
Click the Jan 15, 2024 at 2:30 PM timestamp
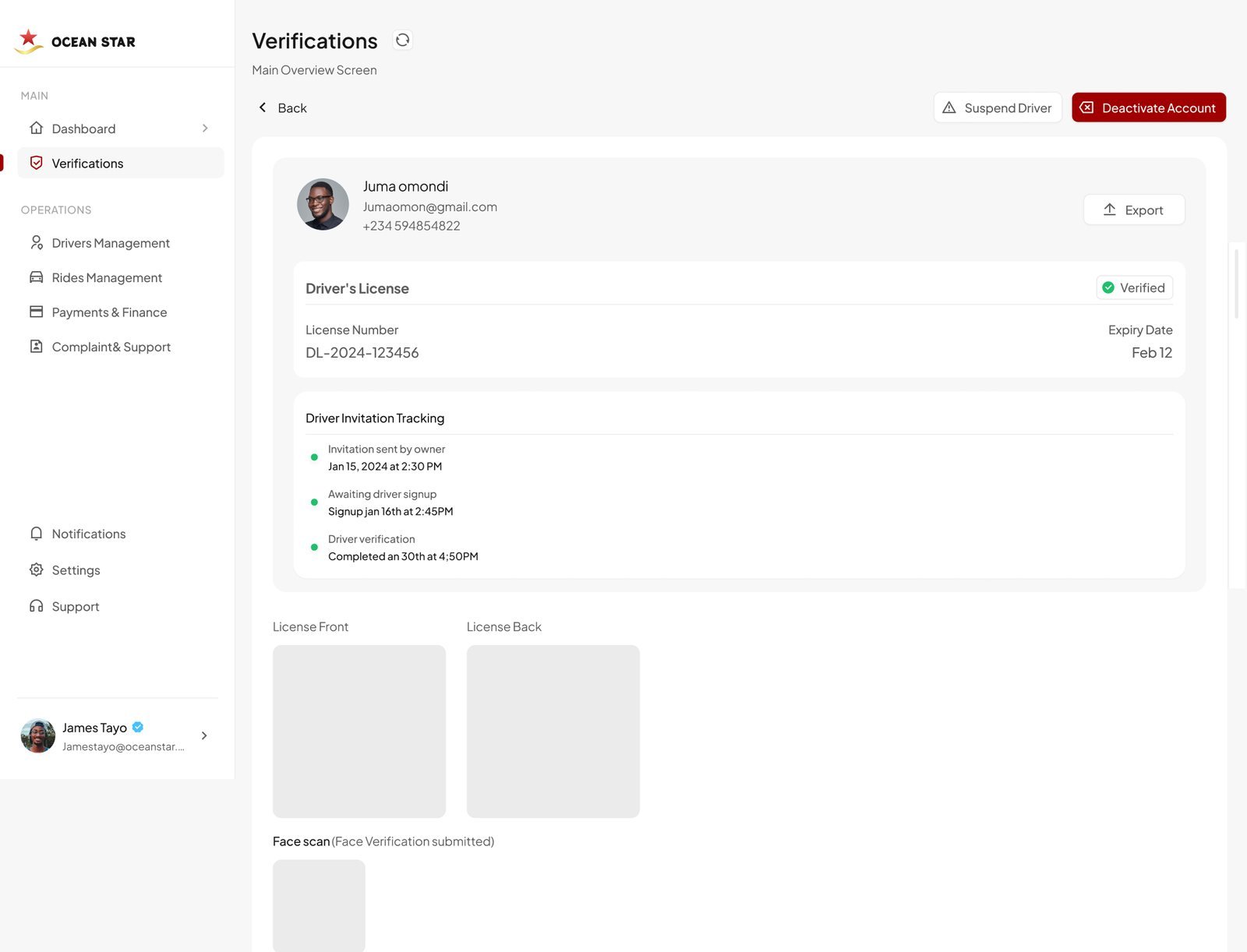pos(385,467)
